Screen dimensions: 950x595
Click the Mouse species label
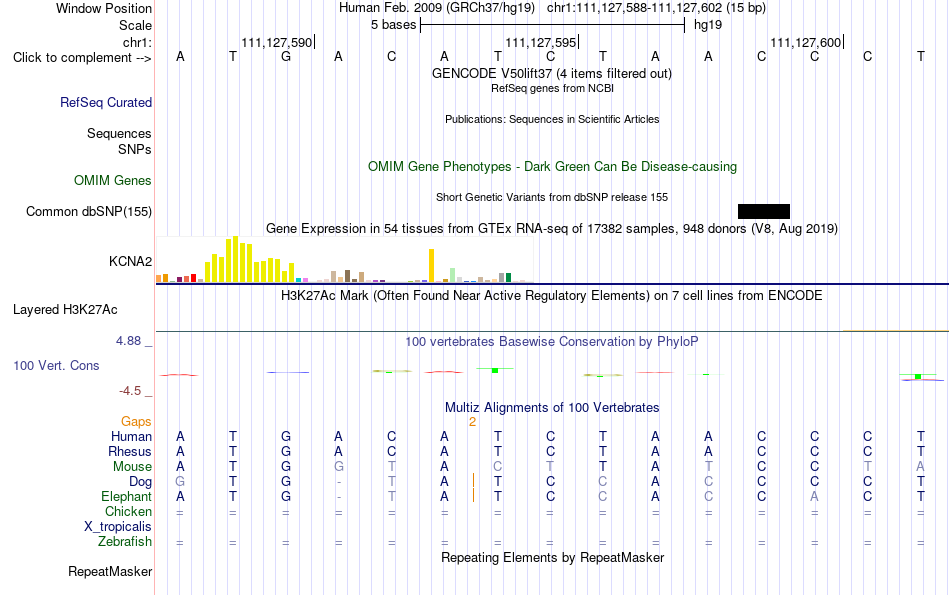coord(132,467)
